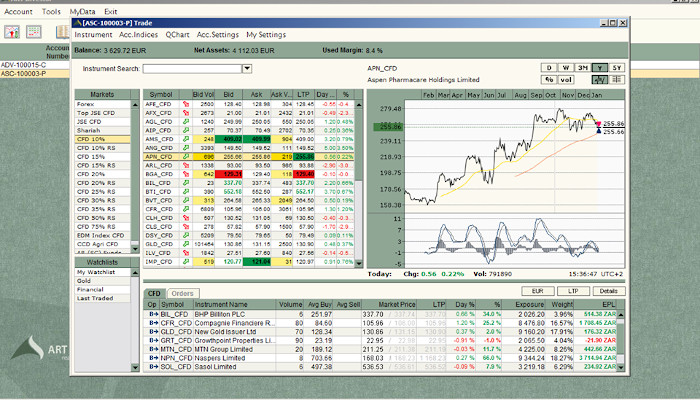Open the QChart menu
700x400 pixels.
(x=178, y=34)
